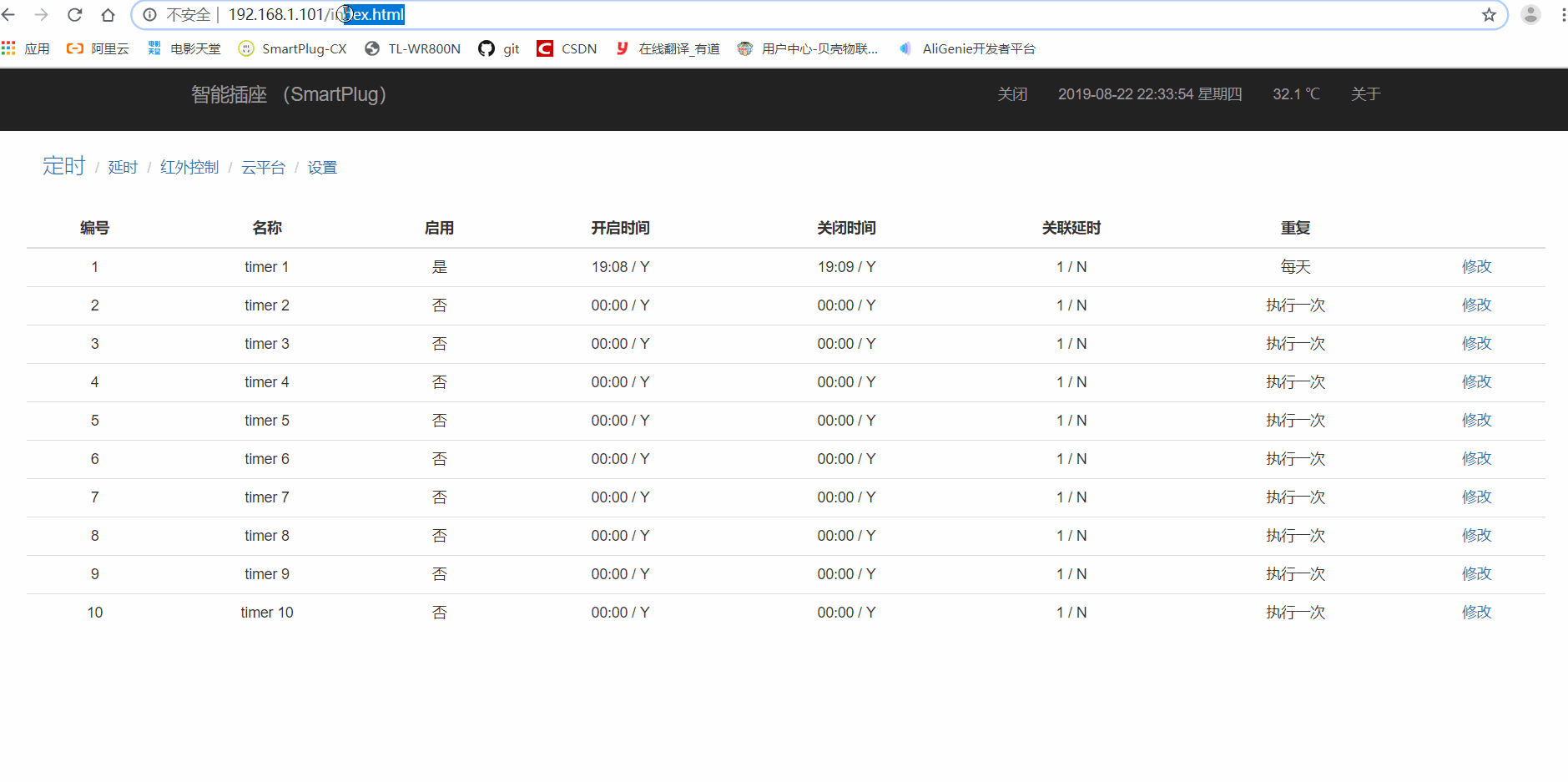Viewport: 1568px width, 782px height.
Task: Click the address bar URL field
Action: coord(818,15)
